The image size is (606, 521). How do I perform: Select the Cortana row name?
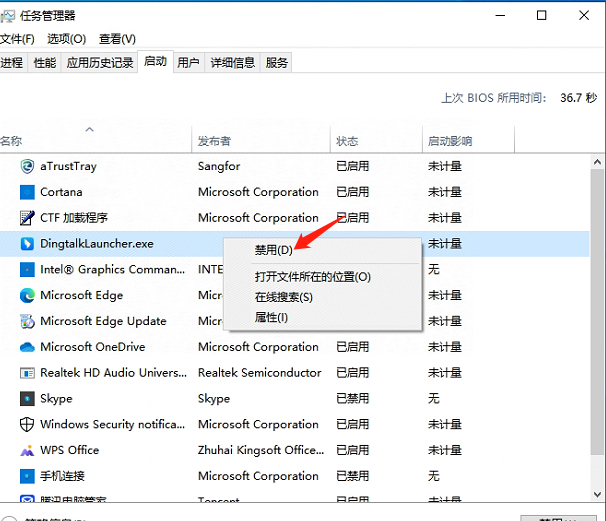(61, 192)
